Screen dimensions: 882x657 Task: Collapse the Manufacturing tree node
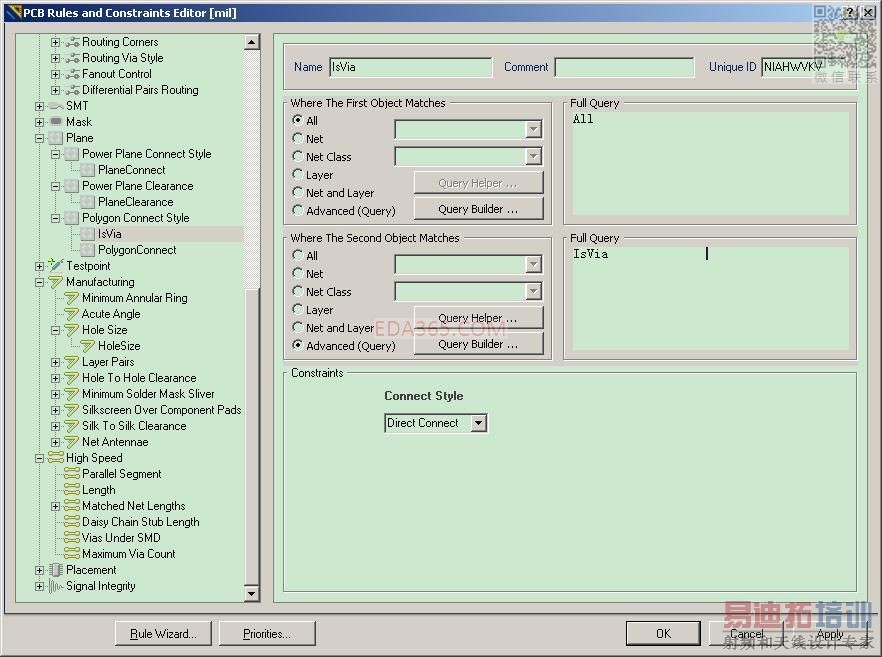pyautogui.click(x=40, y=282)
